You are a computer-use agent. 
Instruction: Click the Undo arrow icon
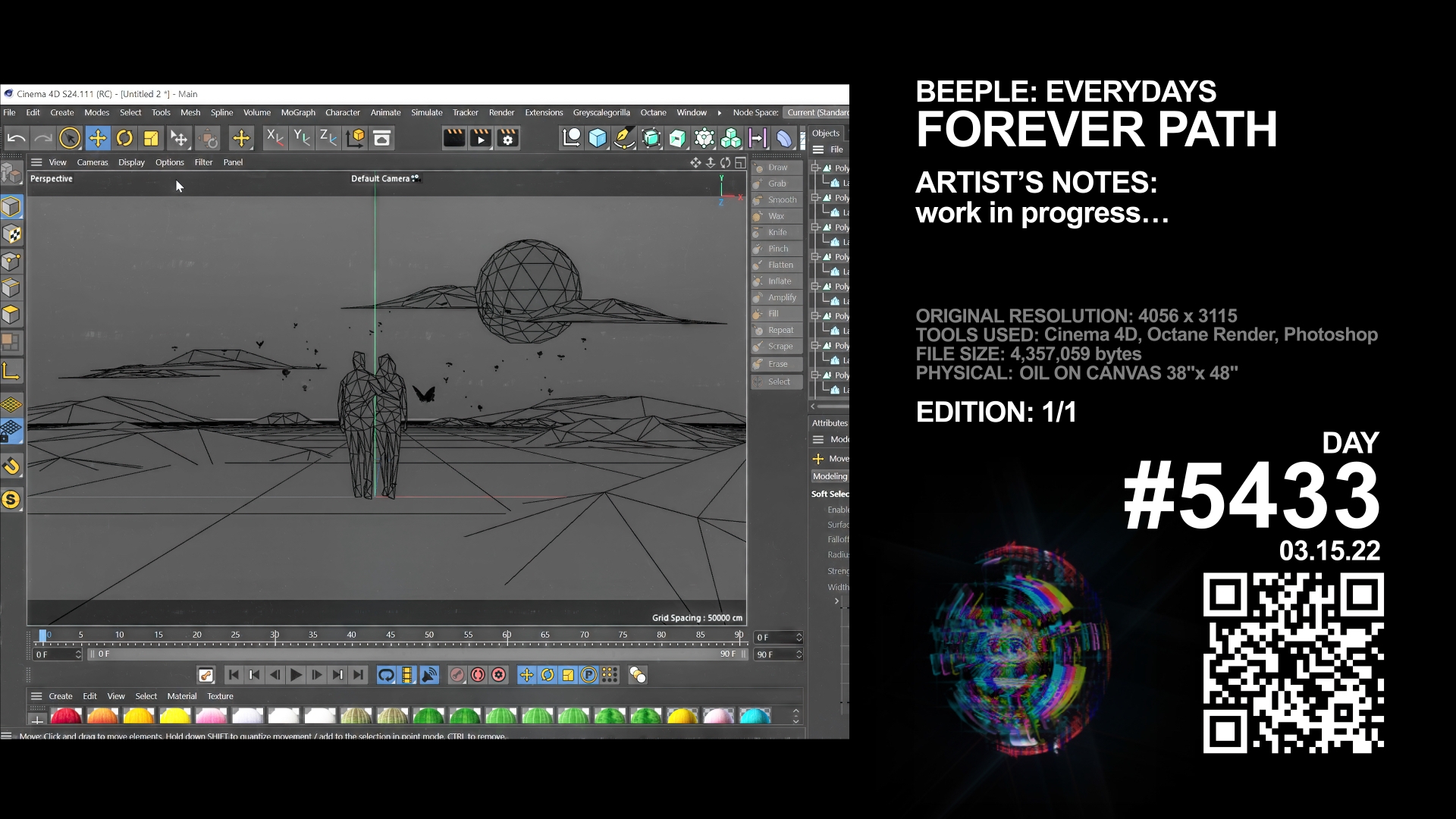[16, 138]
